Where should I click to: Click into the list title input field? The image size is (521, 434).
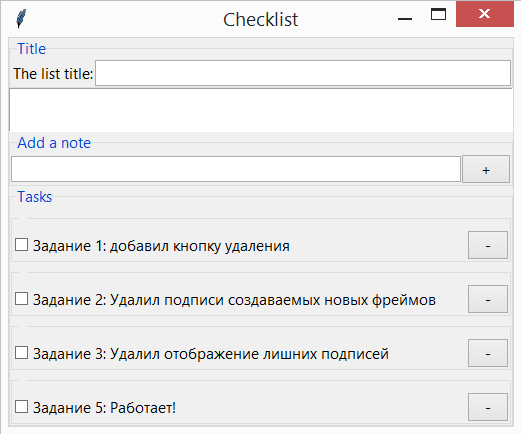[x=303, y=73]
